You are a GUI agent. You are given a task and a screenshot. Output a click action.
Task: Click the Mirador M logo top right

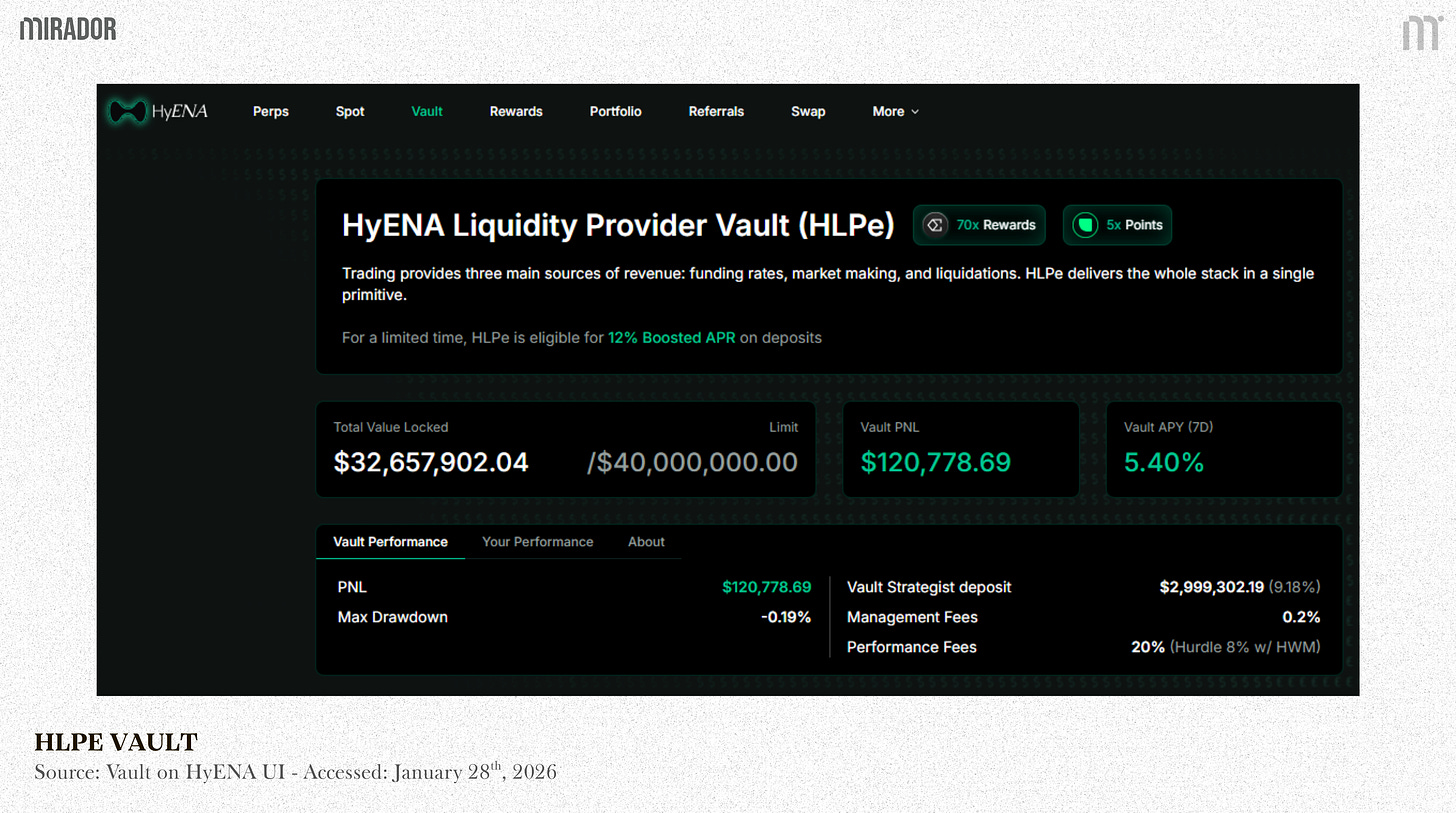click(1420, 31)
